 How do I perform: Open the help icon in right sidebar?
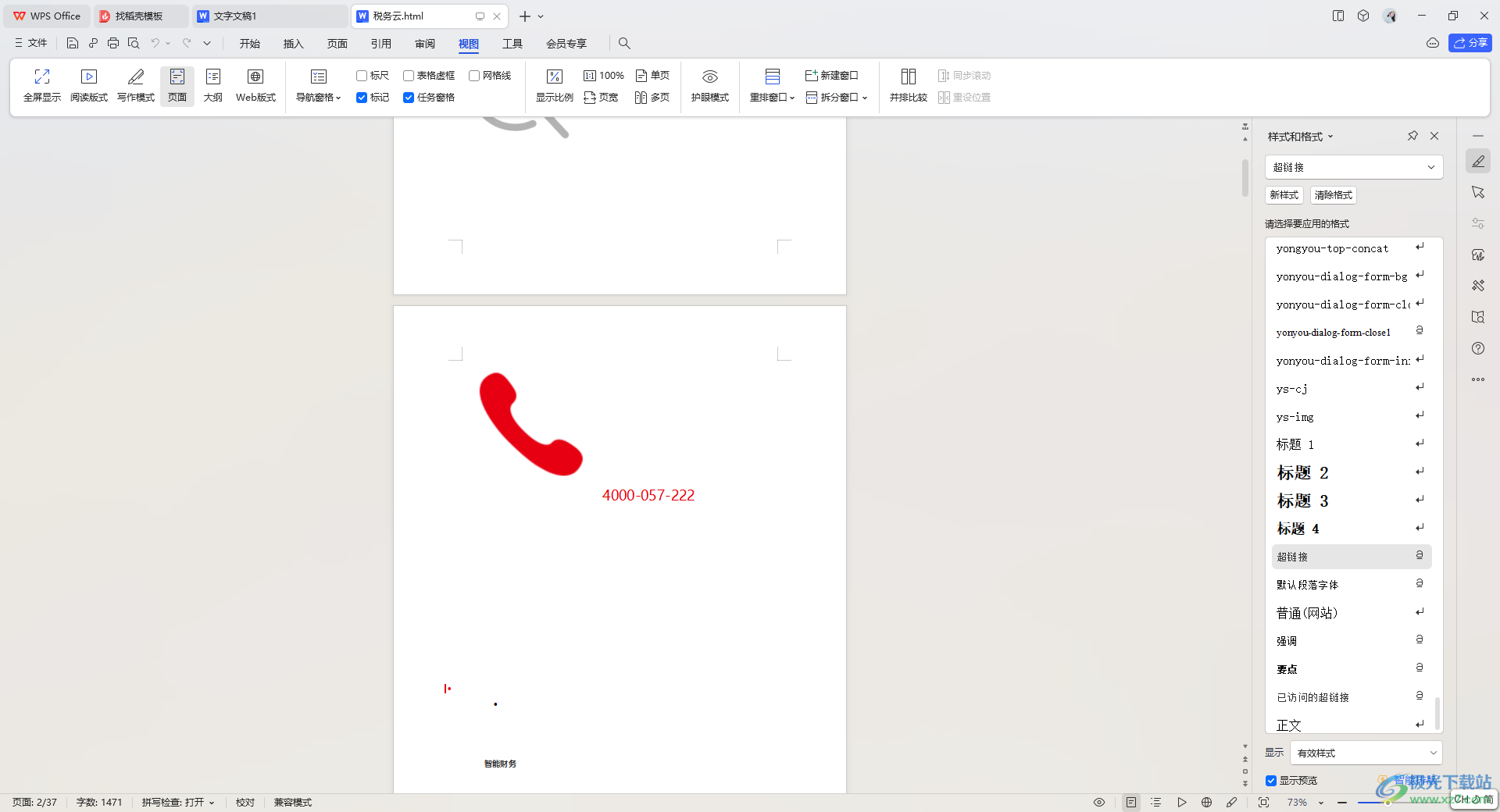click(x=1478, y=348)
